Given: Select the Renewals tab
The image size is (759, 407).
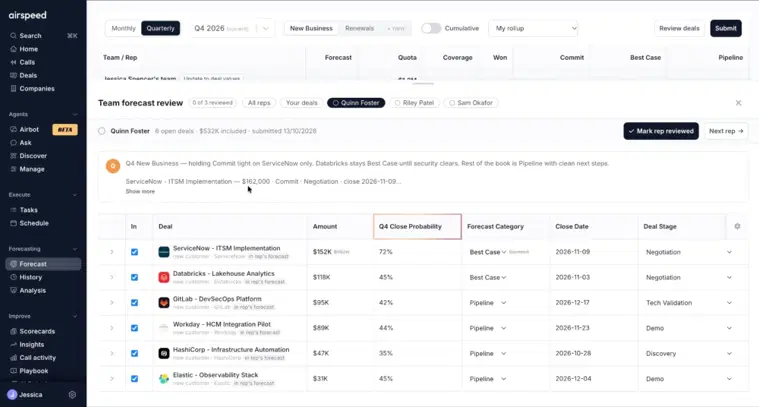Looking at the screenshot, I should tap(359, 28).
